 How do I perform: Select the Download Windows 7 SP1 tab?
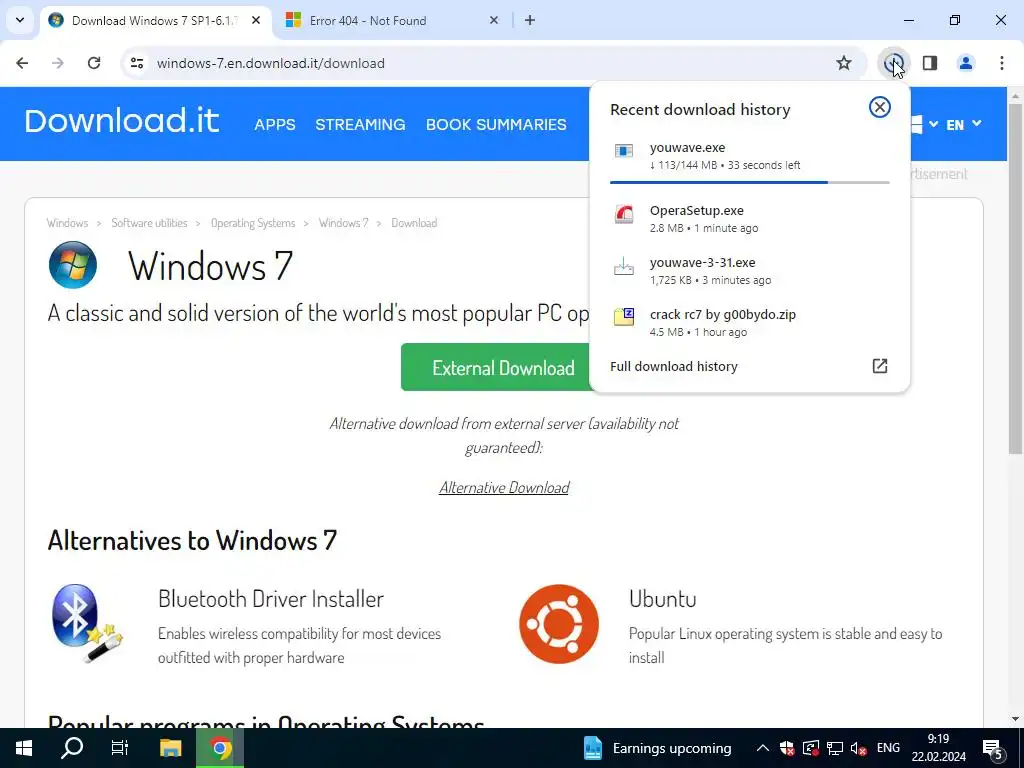point(155,20)
